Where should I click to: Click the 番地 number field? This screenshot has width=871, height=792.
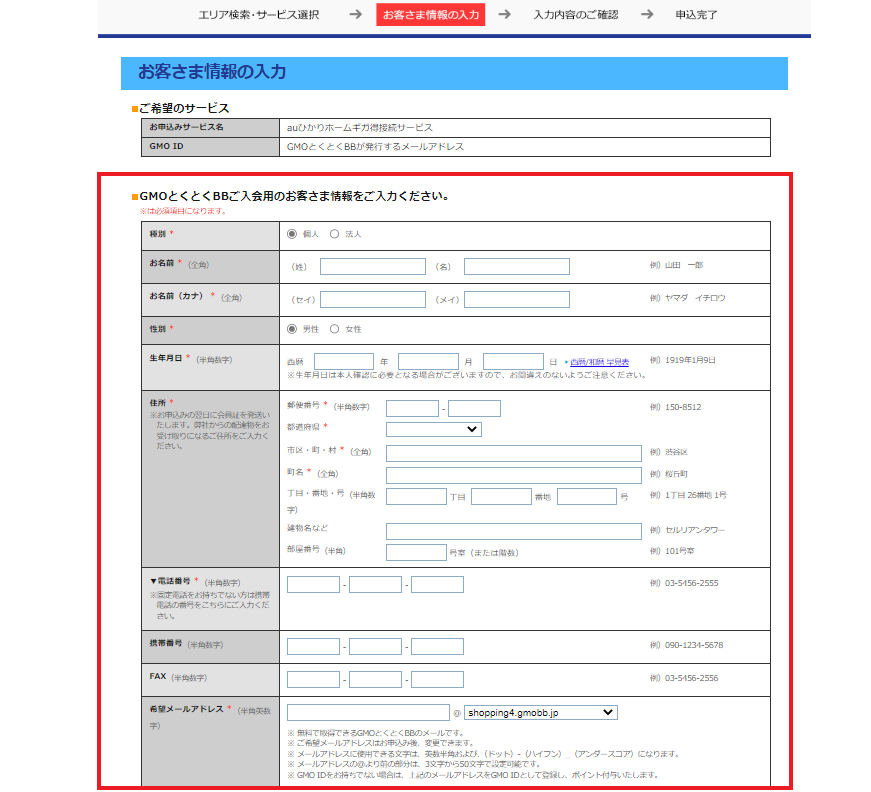pos(501,497)
